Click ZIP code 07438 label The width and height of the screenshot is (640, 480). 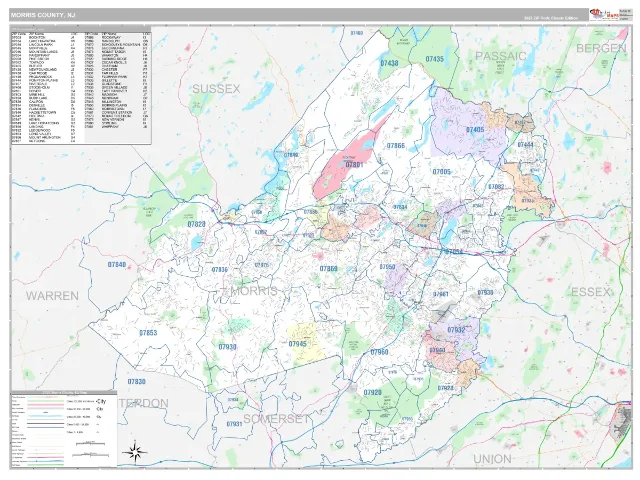click(x=389, y=63)
